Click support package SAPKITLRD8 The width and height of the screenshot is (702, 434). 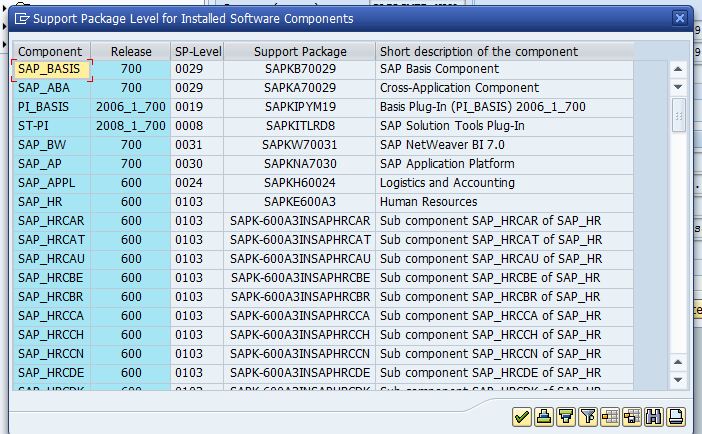point(300,126)
